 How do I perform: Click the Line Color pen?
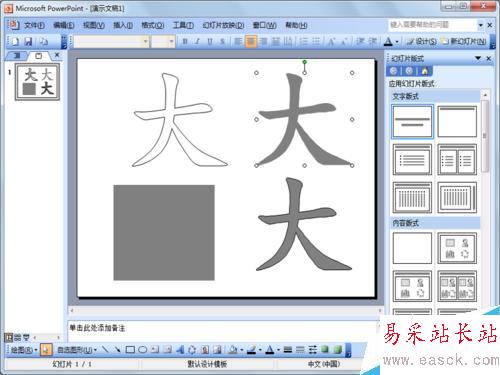pos(252,350)
